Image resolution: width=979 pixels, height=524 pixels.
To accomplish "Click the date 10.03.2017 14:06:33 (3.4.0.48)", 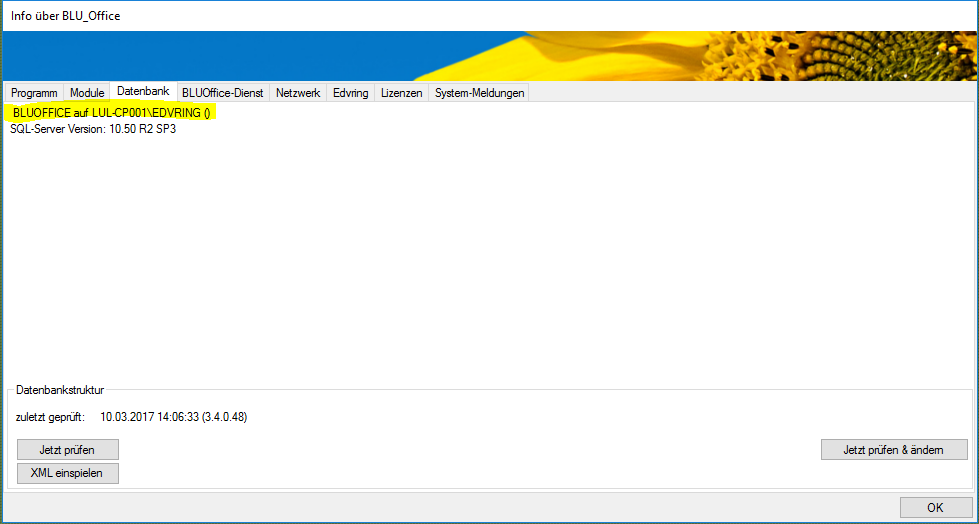I will coord(174,417).
